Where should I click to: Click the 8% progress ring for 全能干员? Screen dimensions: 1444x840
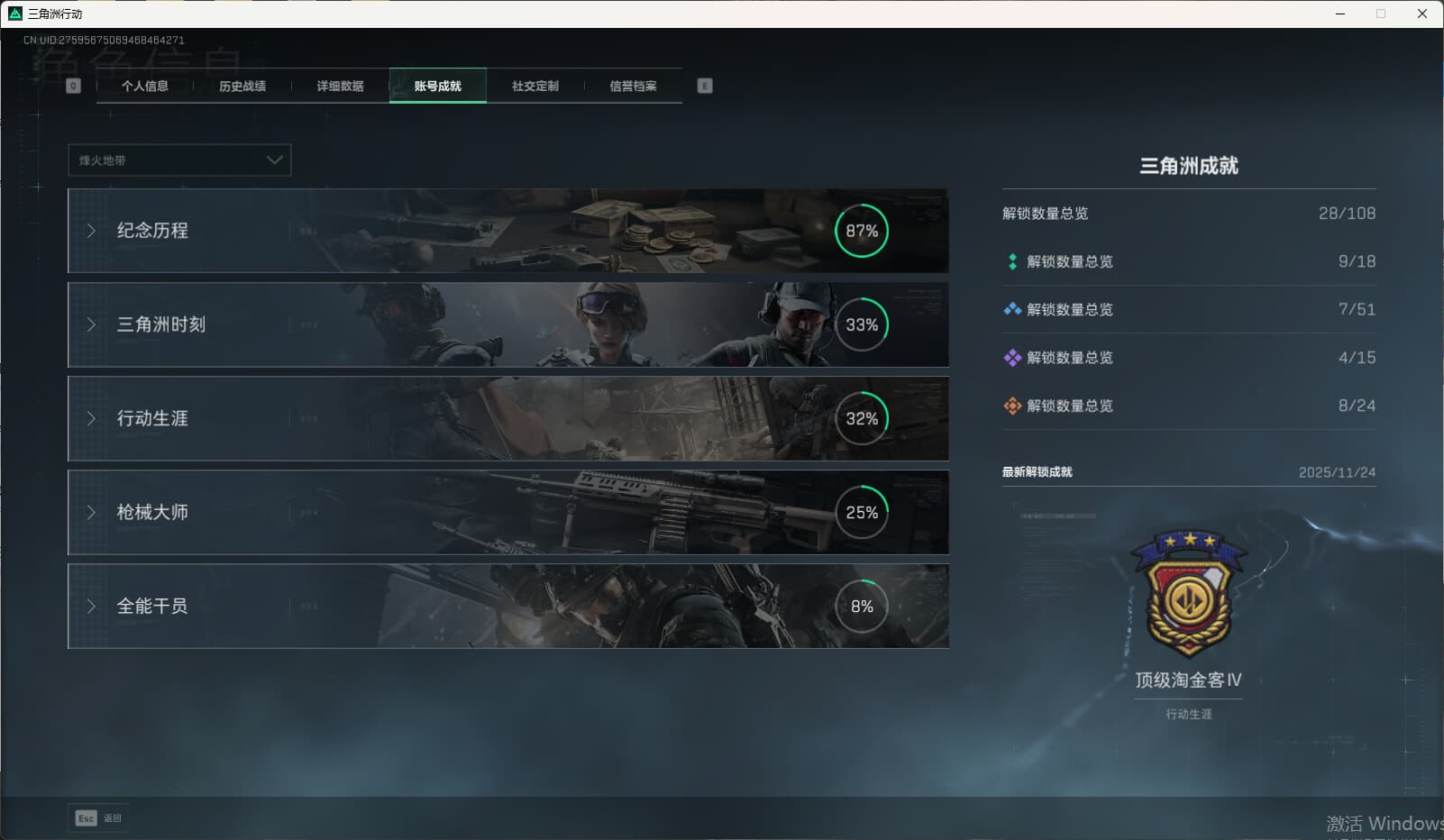(862, 607)
